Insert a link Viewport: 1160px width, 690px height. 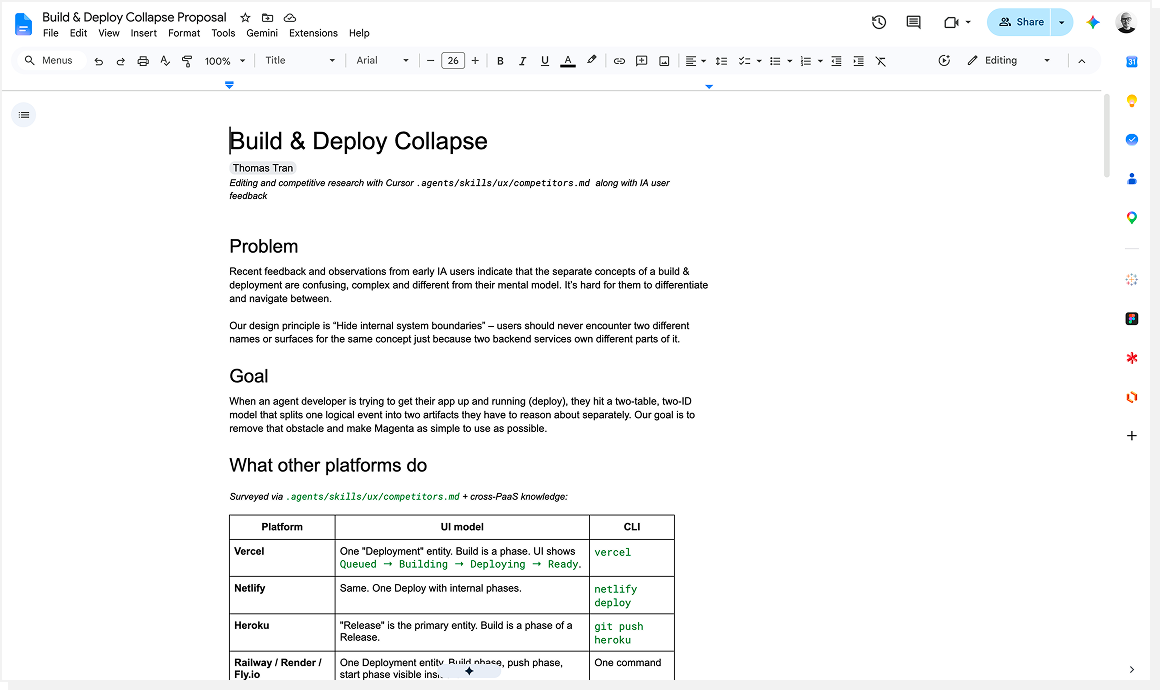[x=619, y=61]
